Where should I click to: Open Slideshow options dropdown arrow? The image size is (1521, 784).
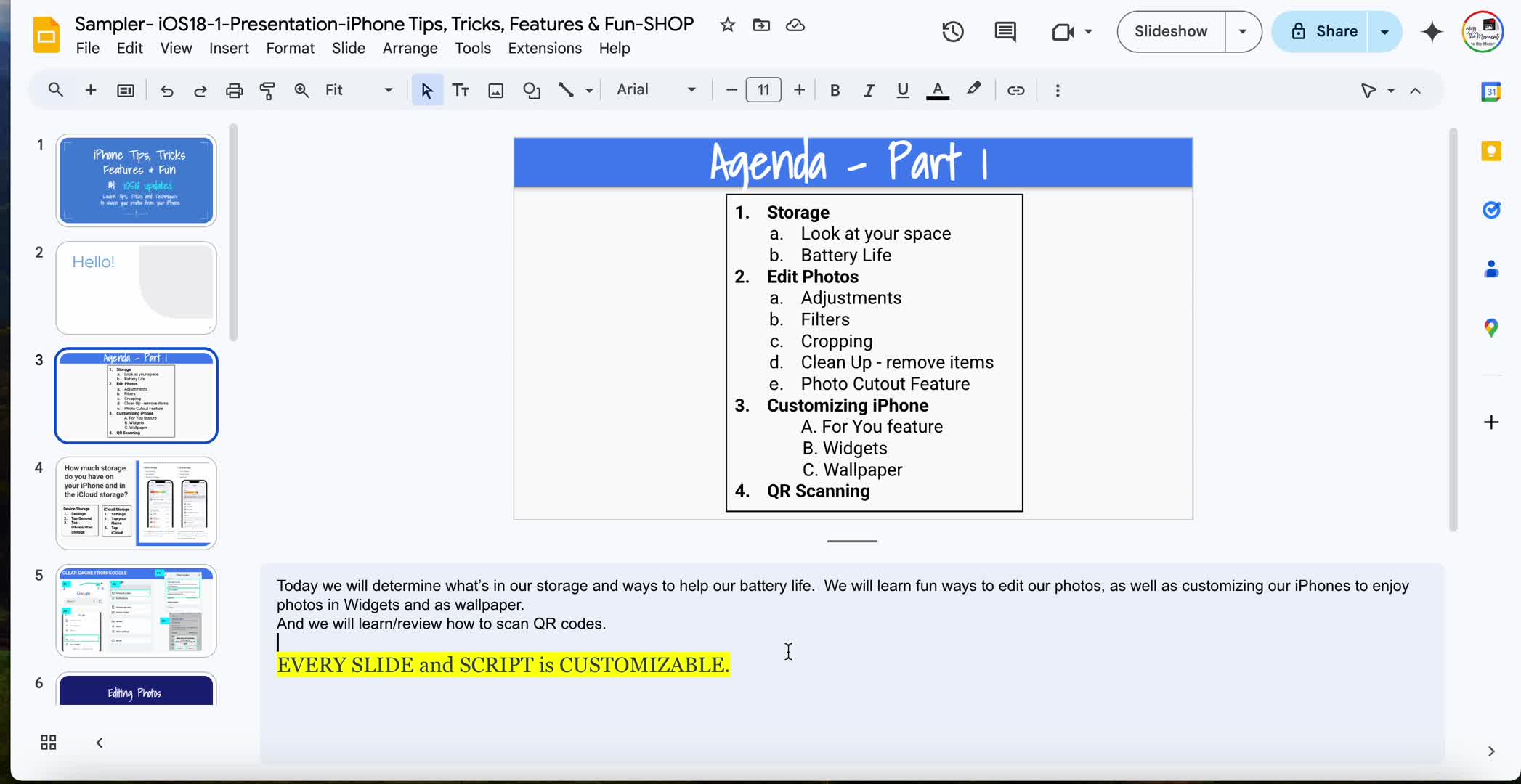point(1243,31)
